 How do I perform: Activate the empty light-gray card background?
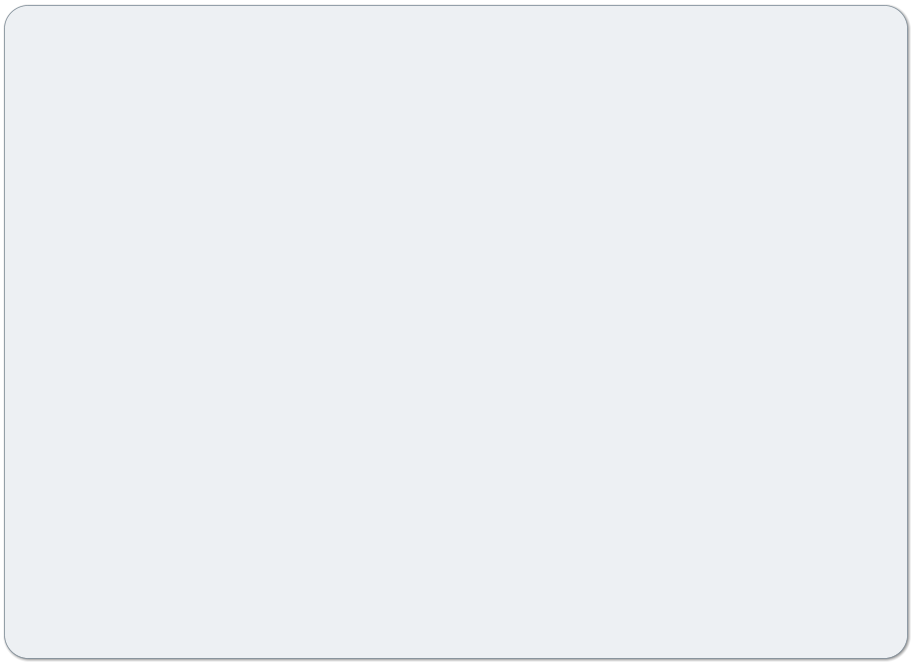(x=456, y=332)
